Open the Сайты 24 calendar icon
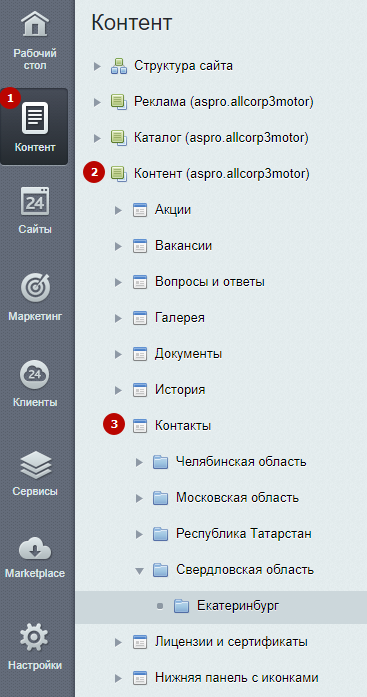 (35, 201)
